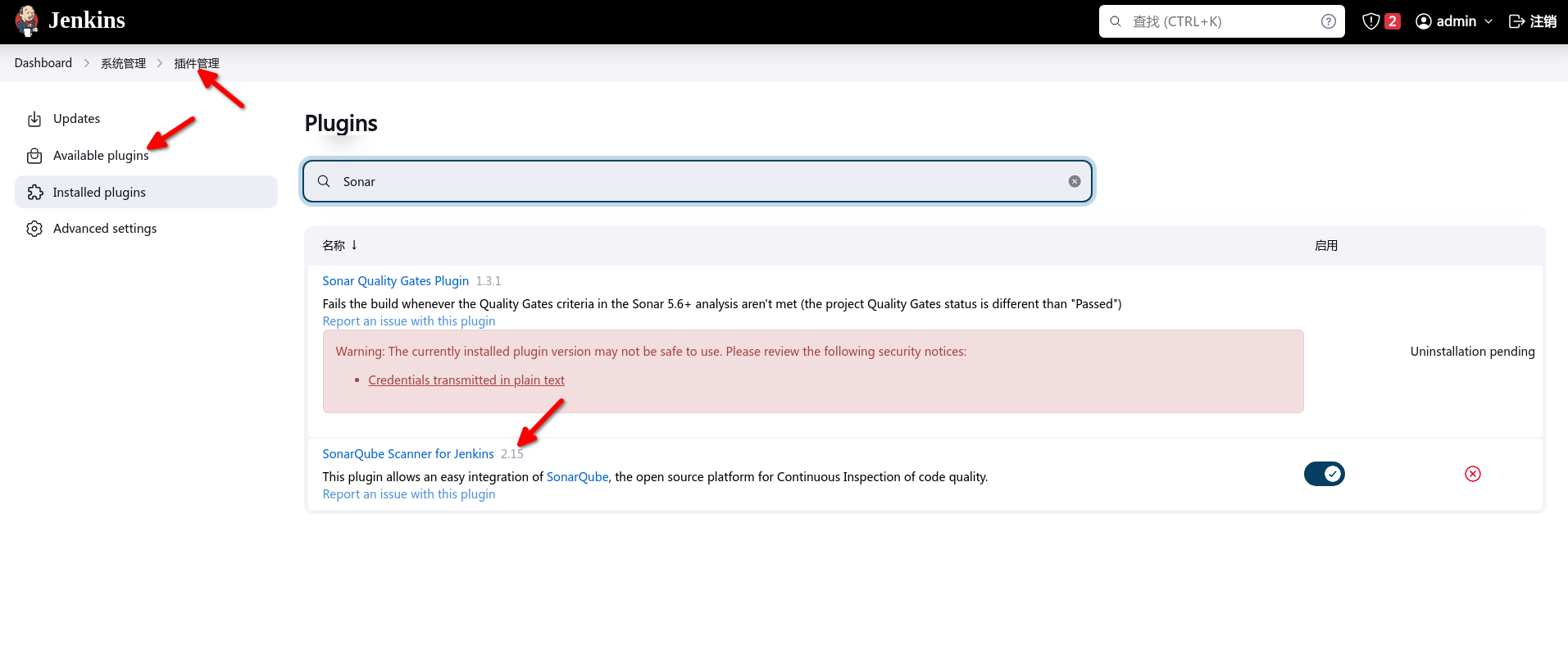Click the Uninstallation pending status
This screenshot has width=1568, height=664.
[x=1472, y=351]
